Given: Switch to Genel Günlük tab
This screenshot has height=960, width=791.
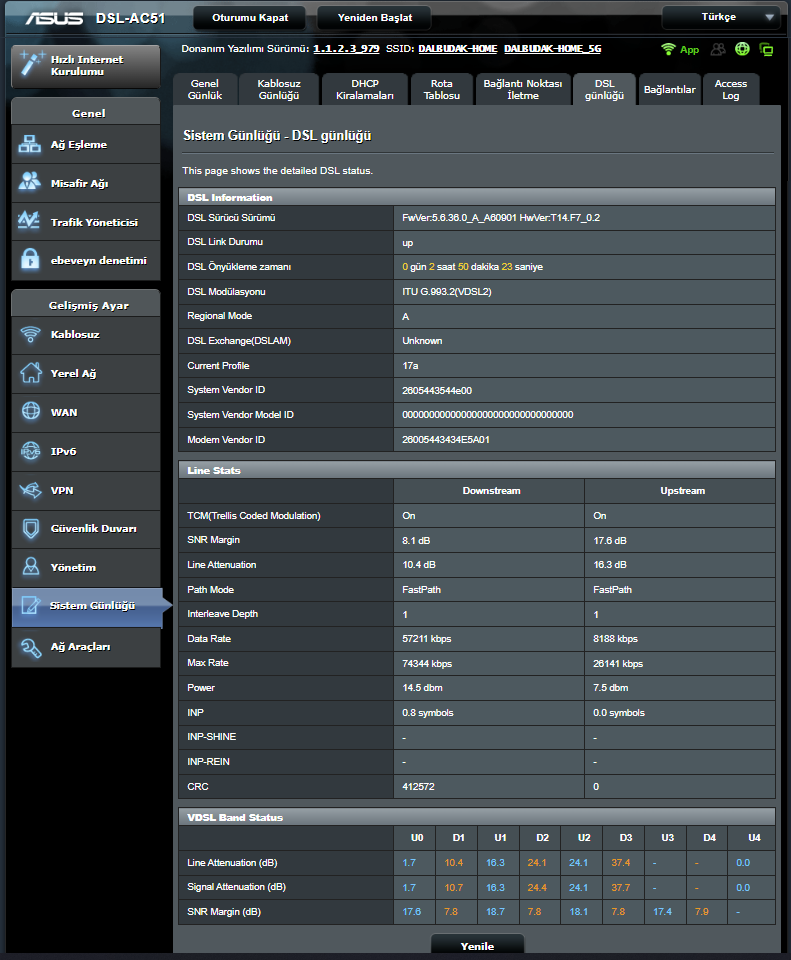Looking at the screenshot, I should click(x=205, y=90).
